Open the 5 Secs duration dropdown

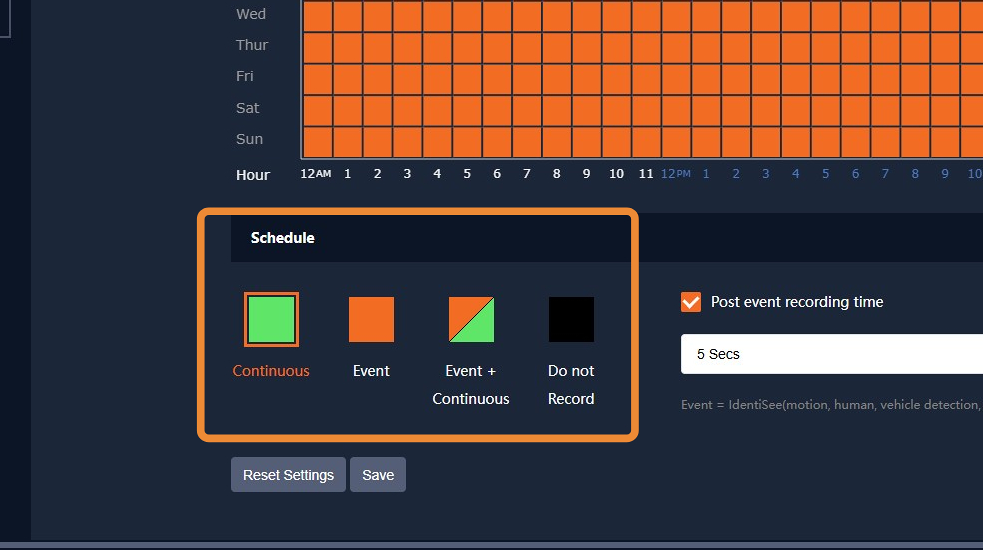832,354
